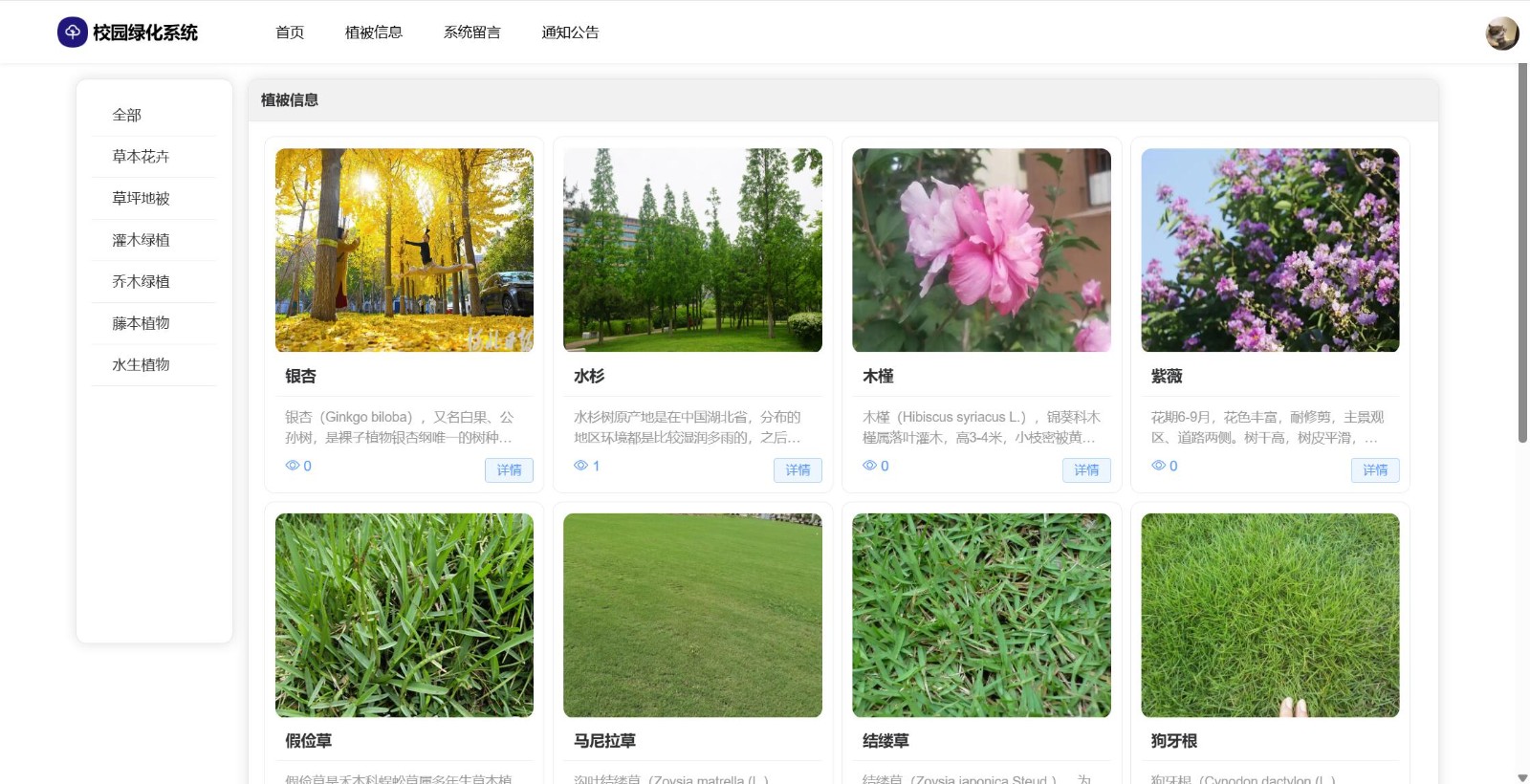The image size is (1530, 784).
Task: Click the 校园绿化系统 site title text
Action: pyautogui.click(x=145, y=33)
